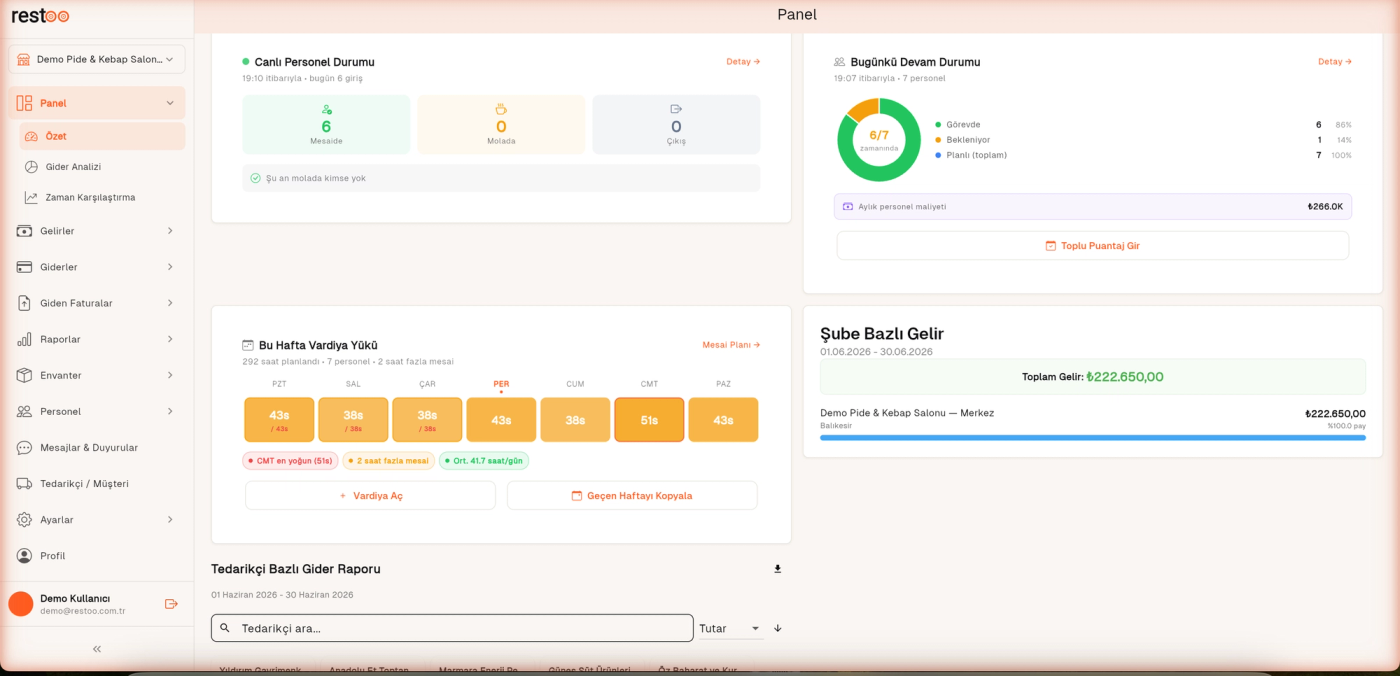Open the Mesai Planı link
This screenshot has width=1400, height=676.
click(731, 345)
